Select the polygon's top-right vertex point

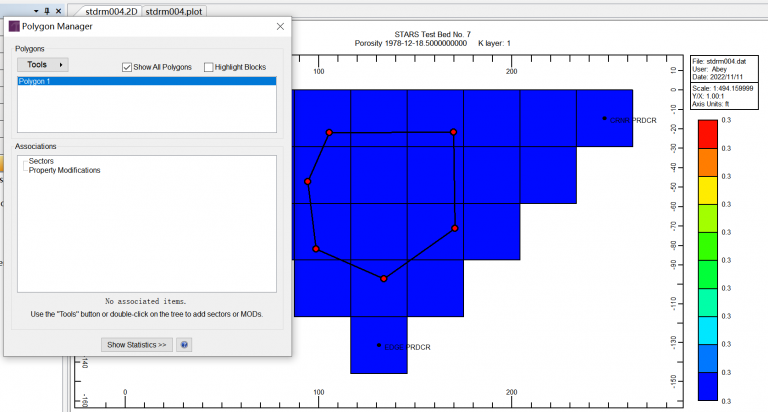(453, 132)
